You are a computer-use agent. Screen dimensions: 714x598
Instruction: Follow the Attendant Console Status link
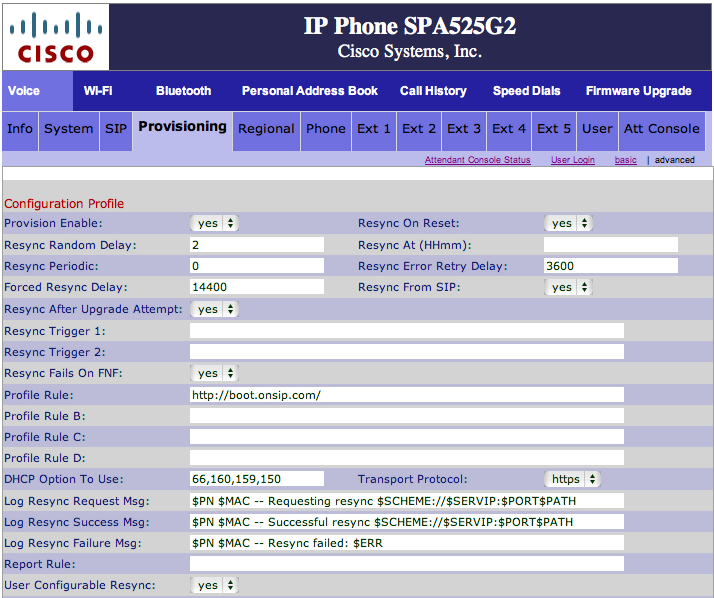tap(478, 160)
